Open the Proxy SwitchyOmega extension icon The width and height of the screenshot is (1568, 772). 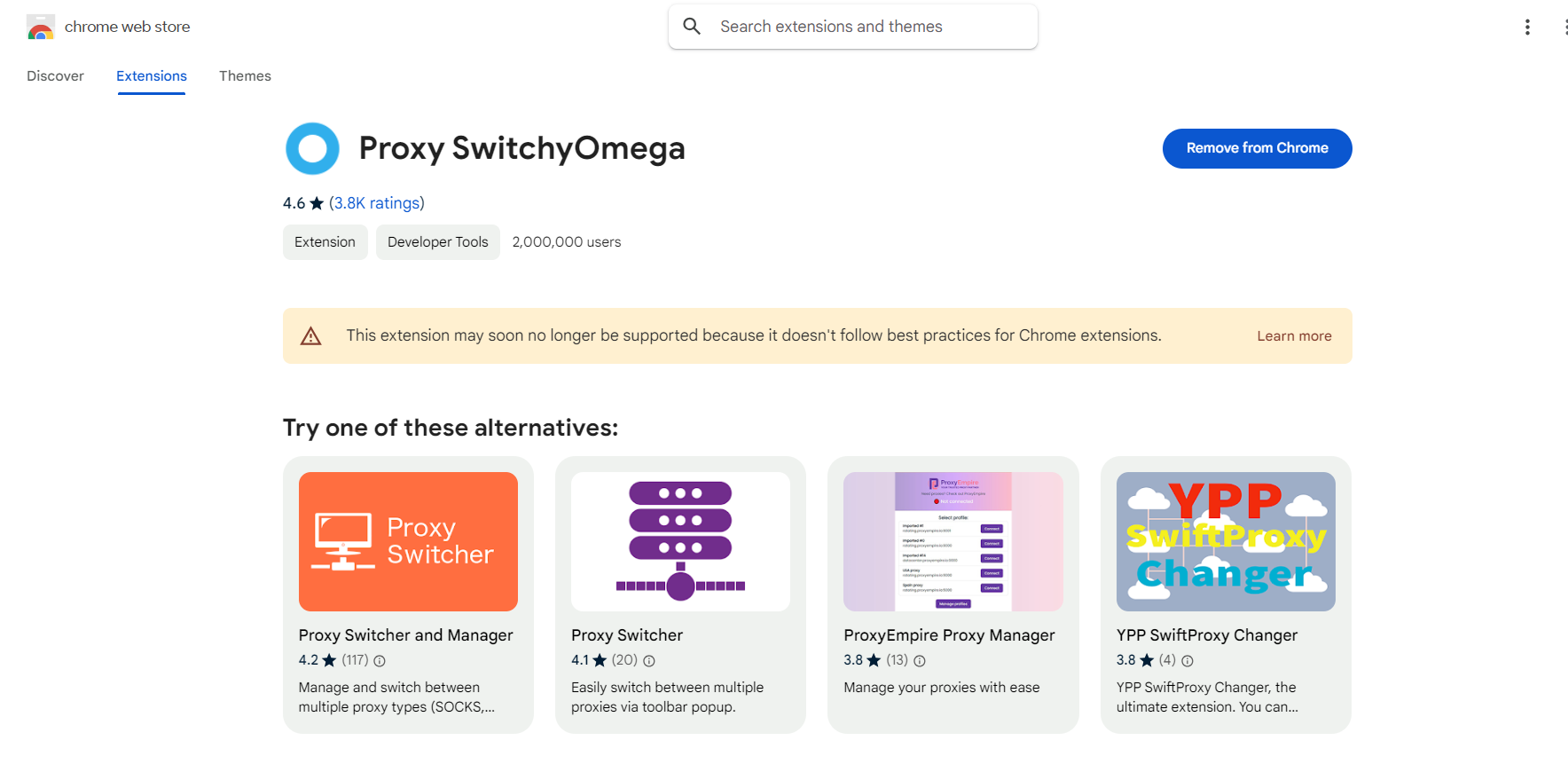312,148
